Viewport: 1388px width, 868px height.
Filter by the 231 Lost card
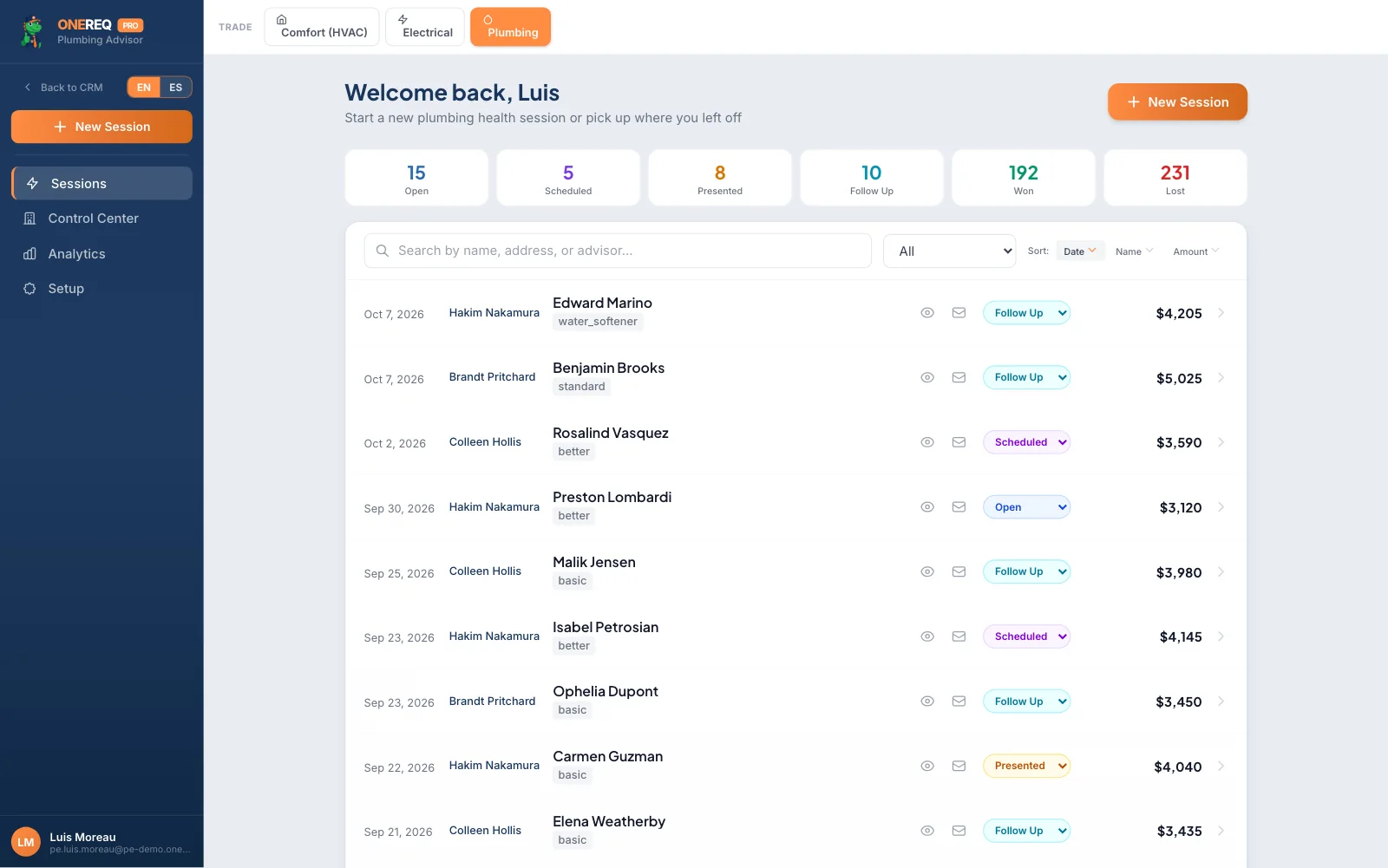click(1175, 178)
